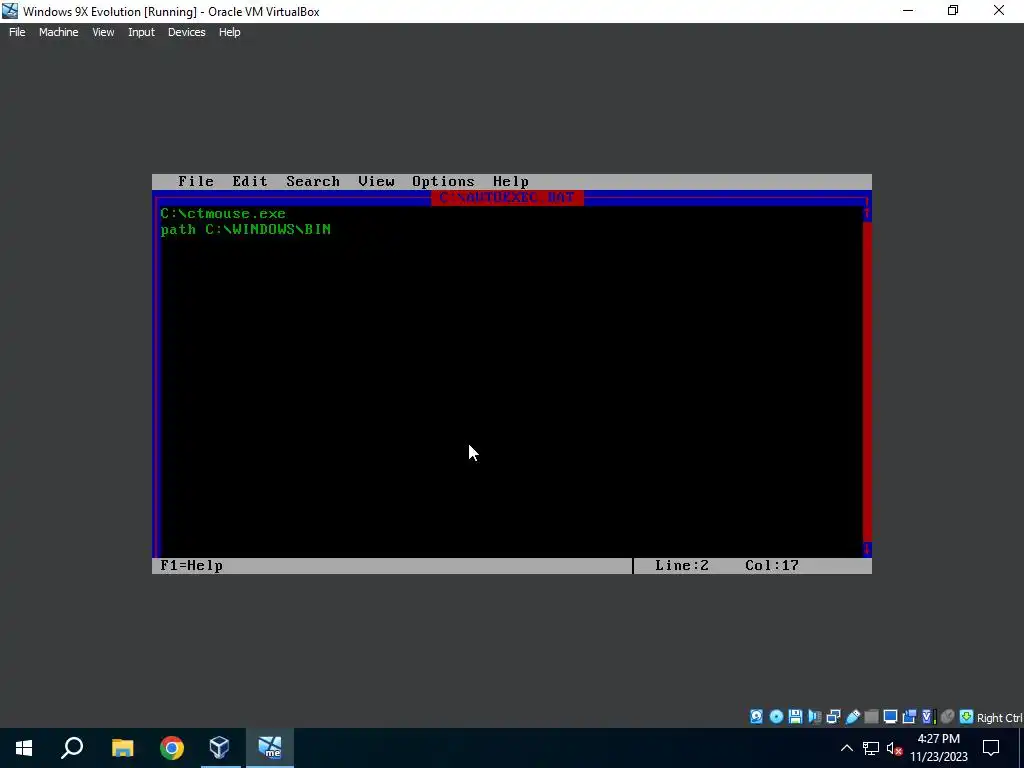This screenshot has width=1024, height=768.
Task: Click the floppy disk indicator icon
Action: click(x=795, y=717)
